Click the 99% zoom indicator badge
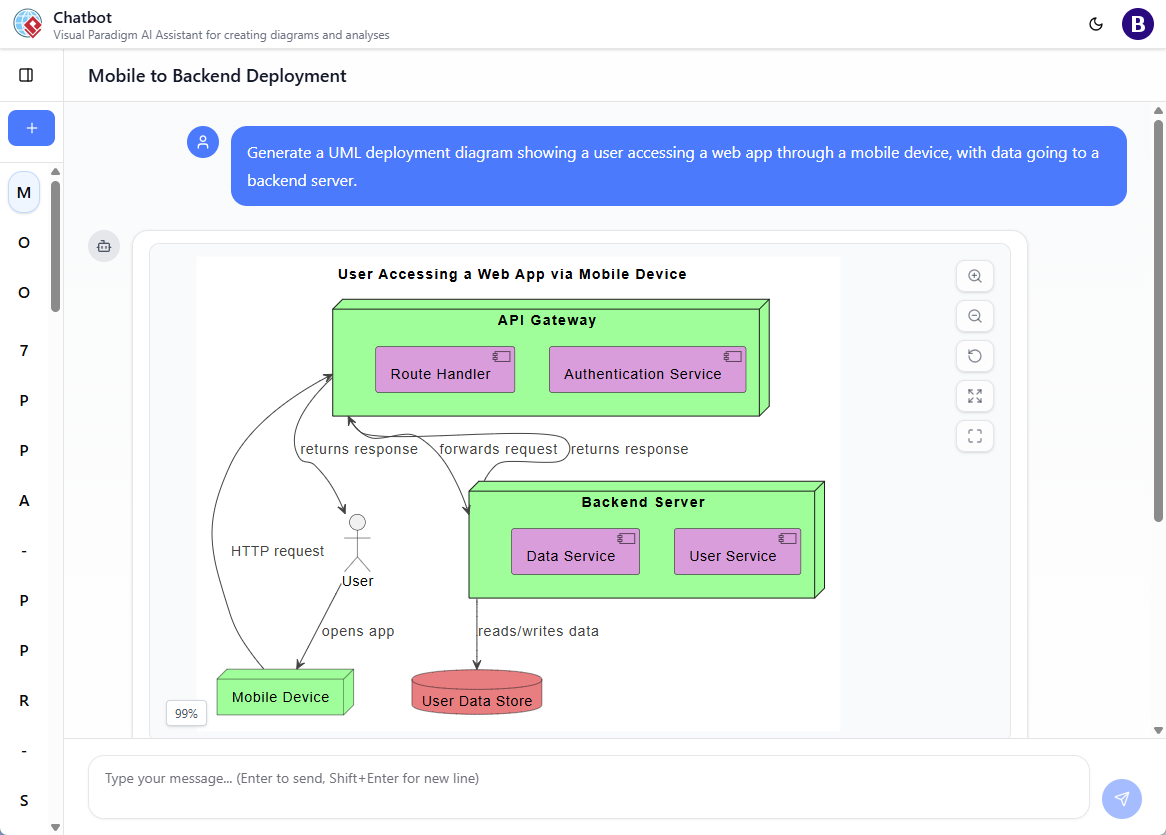 click(186, 713)
